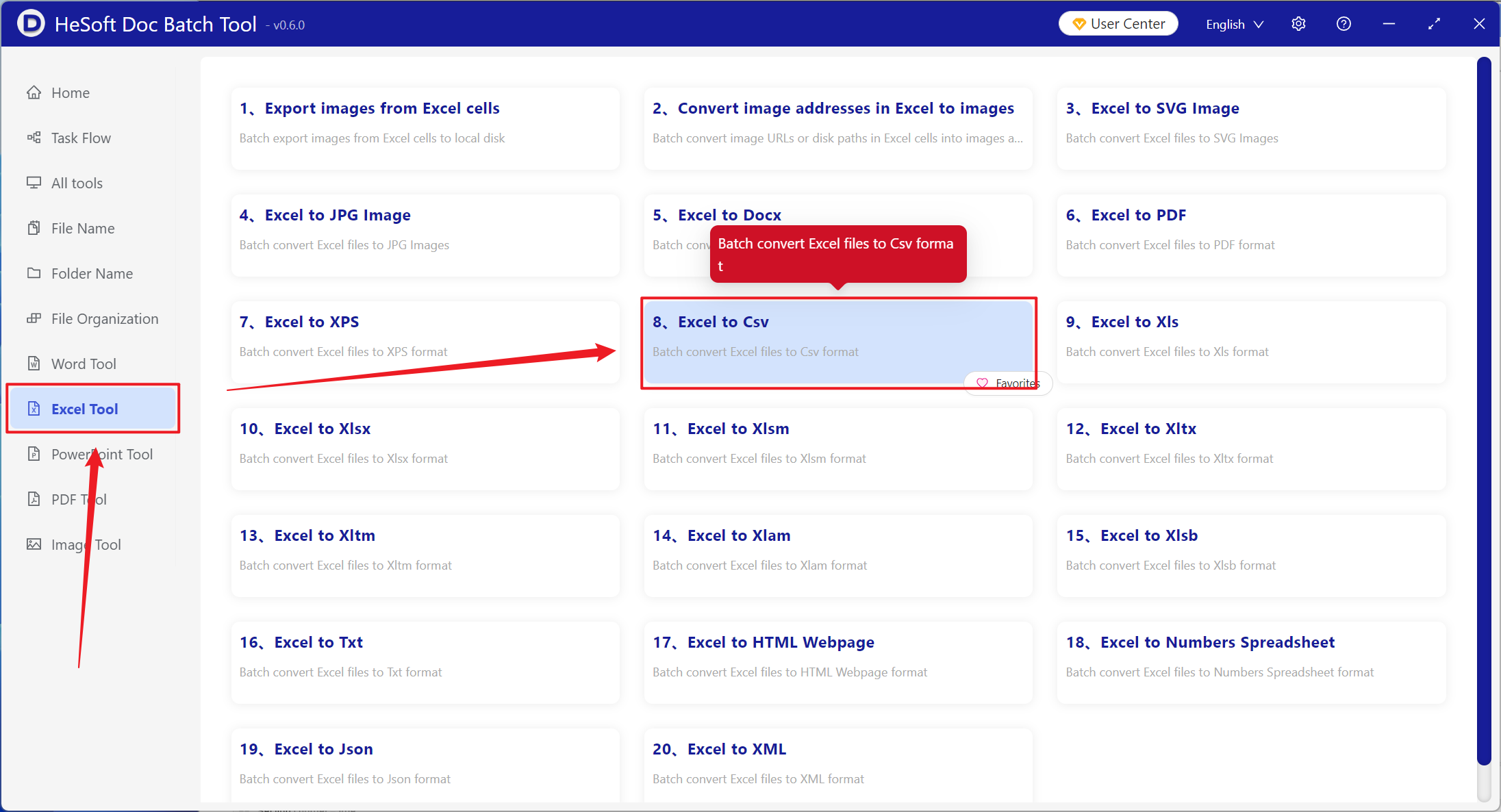Click the HeSoft logo icon

click(30, 23)
